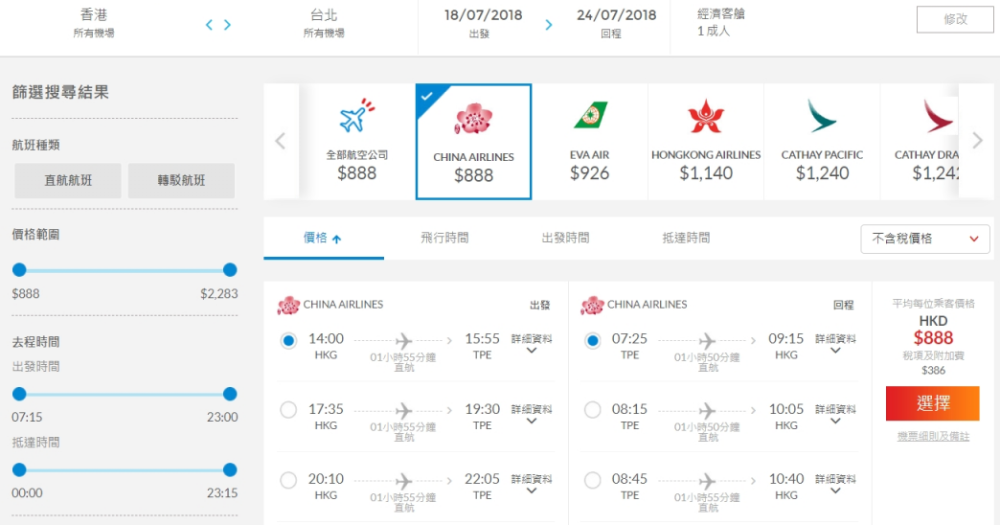
Task: Select the all airlines airplane icon
Action: click(357, 116)
